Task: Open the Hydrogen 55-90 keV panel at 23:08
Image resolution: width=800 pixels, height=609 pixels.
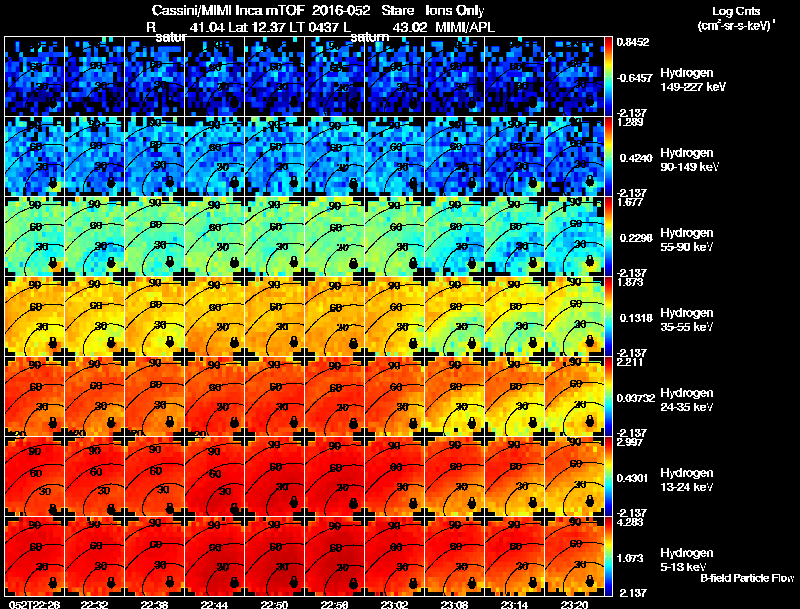Action: pos(455,237)
